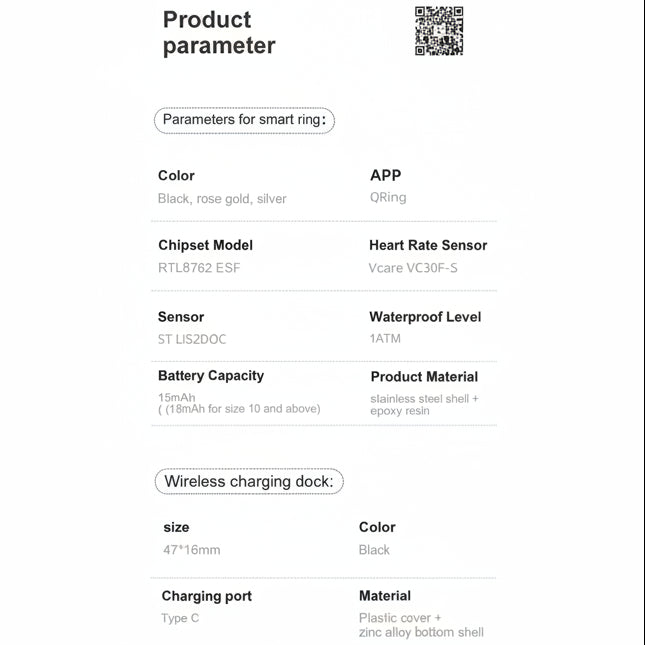Click the Product parameter heading
This screenshot has height=645, width=645.
219,32
